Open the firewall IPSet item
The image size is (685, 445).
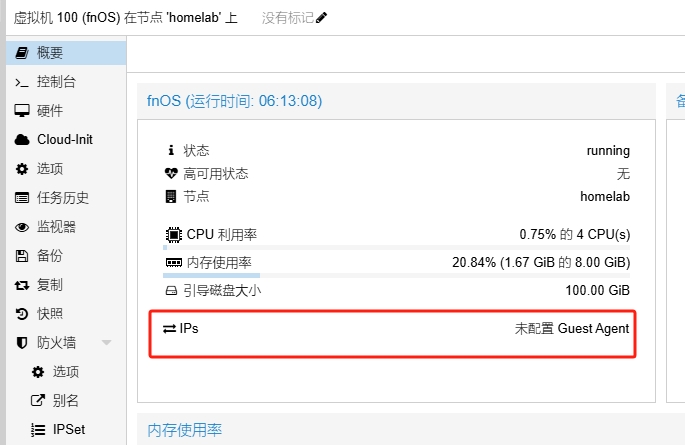pyautogui.click(x=67, y=430)
